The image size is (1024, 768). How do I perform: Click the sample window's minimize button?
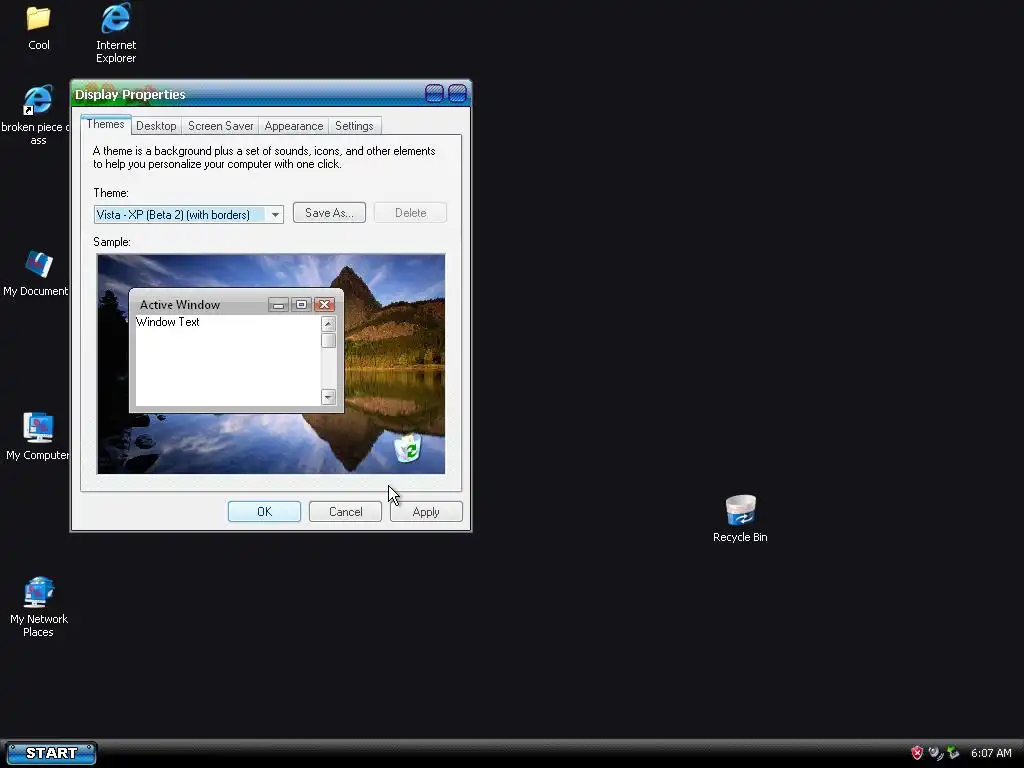point(278,304)
